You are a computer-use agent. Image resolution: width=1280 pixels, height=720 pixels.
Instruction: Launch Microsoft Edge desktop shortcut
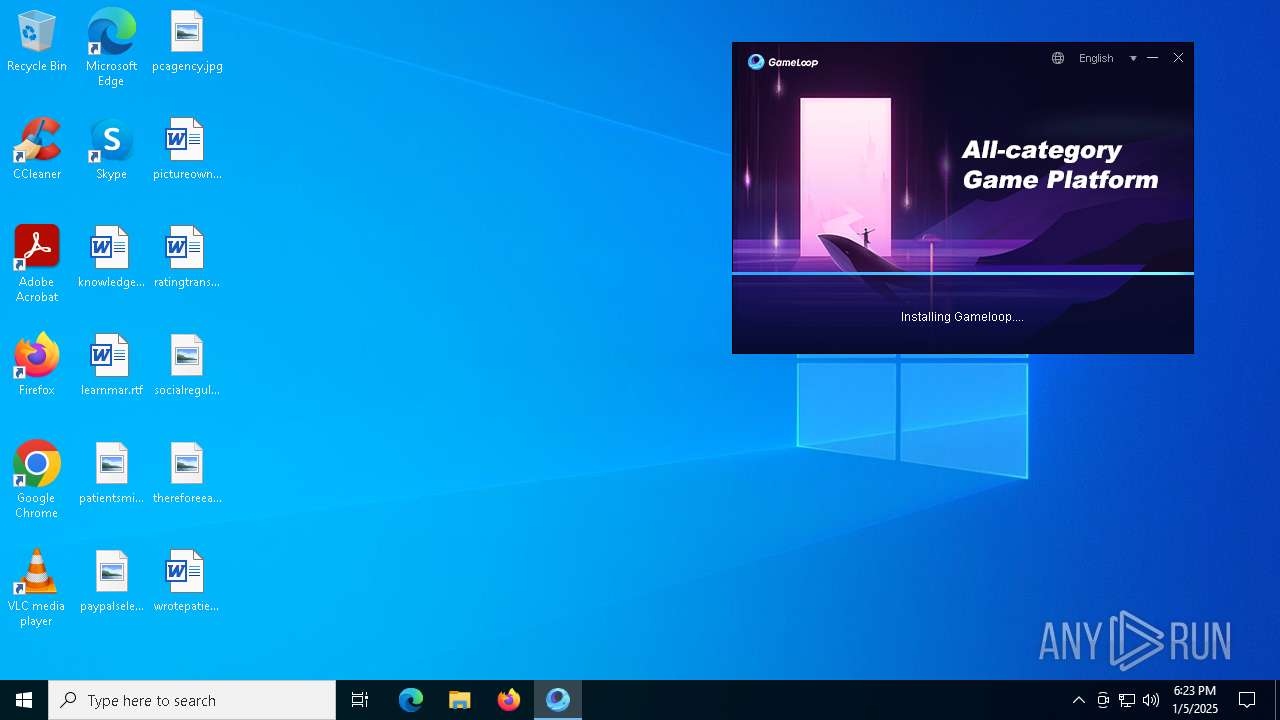pos(111,48)
